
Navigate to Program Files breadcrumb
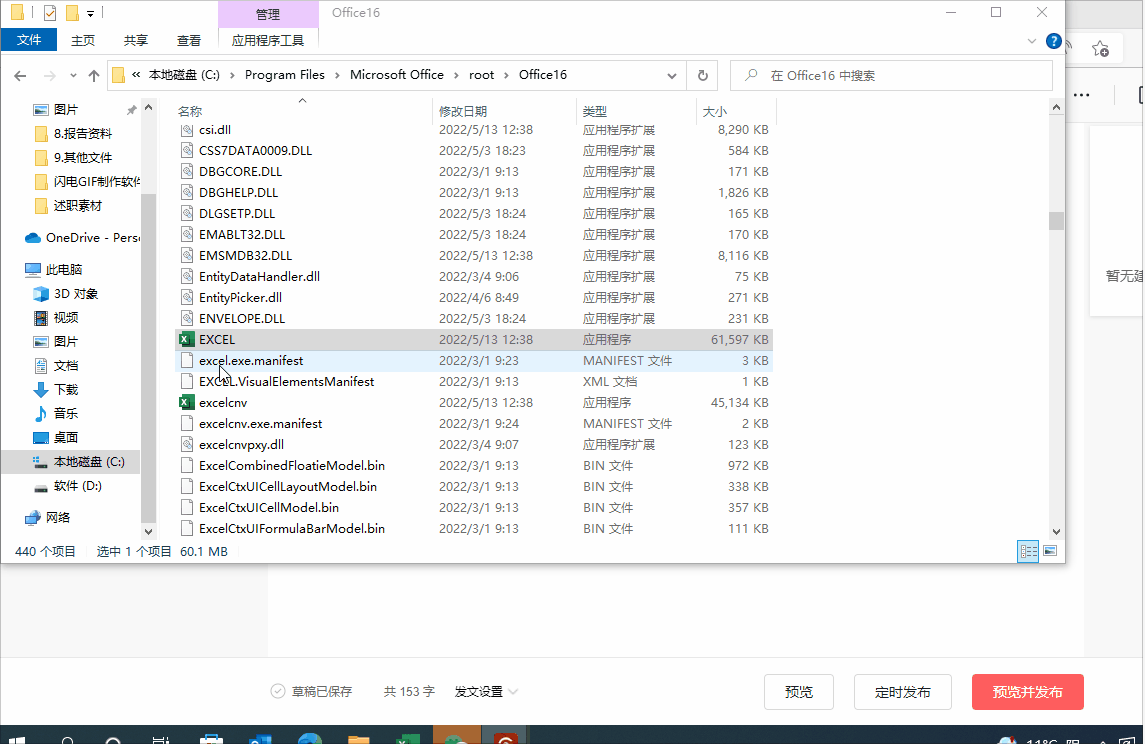point(285,74)
